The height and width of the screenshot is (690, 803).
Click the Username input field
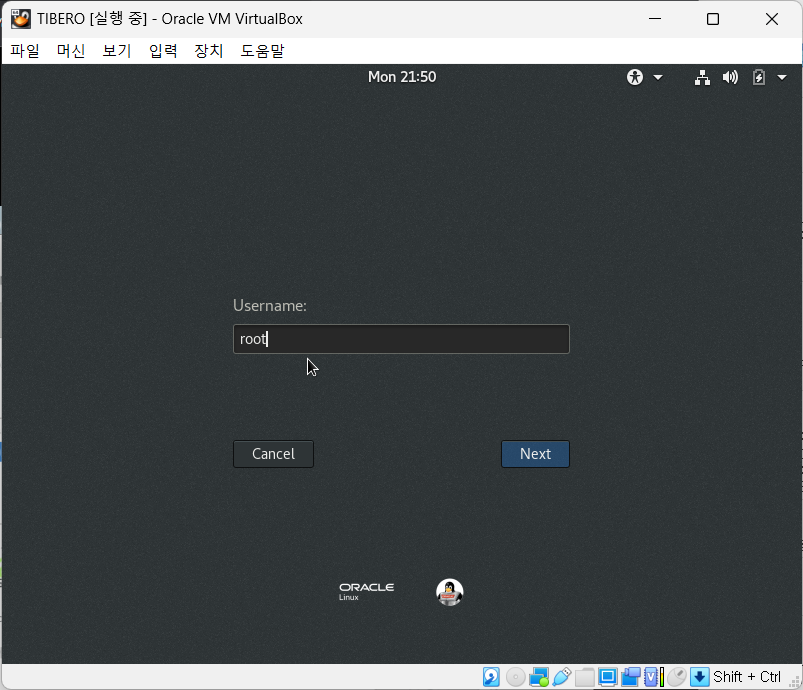tap(402, 339)
